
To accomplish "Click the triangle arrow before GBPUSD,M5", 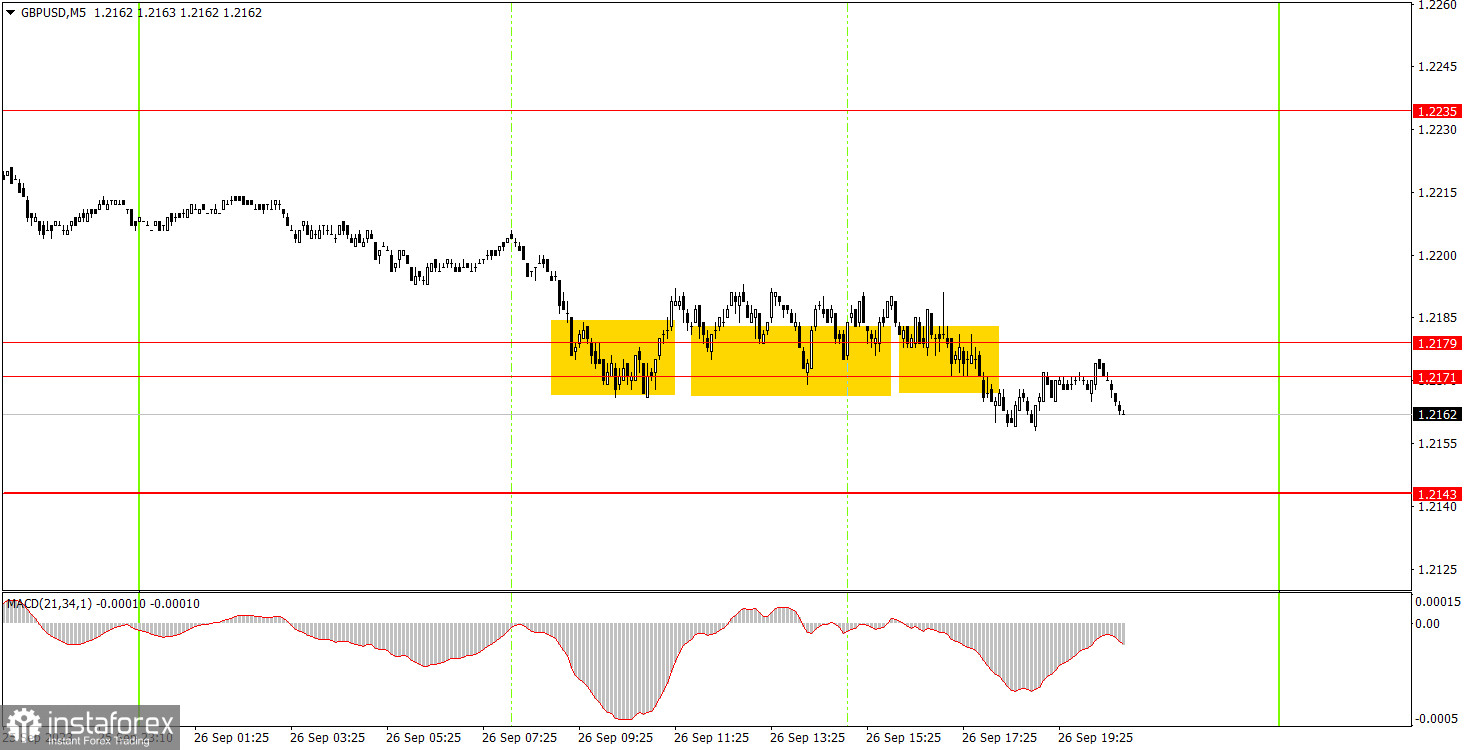I will pyautogui.click(x=10, y=13).
